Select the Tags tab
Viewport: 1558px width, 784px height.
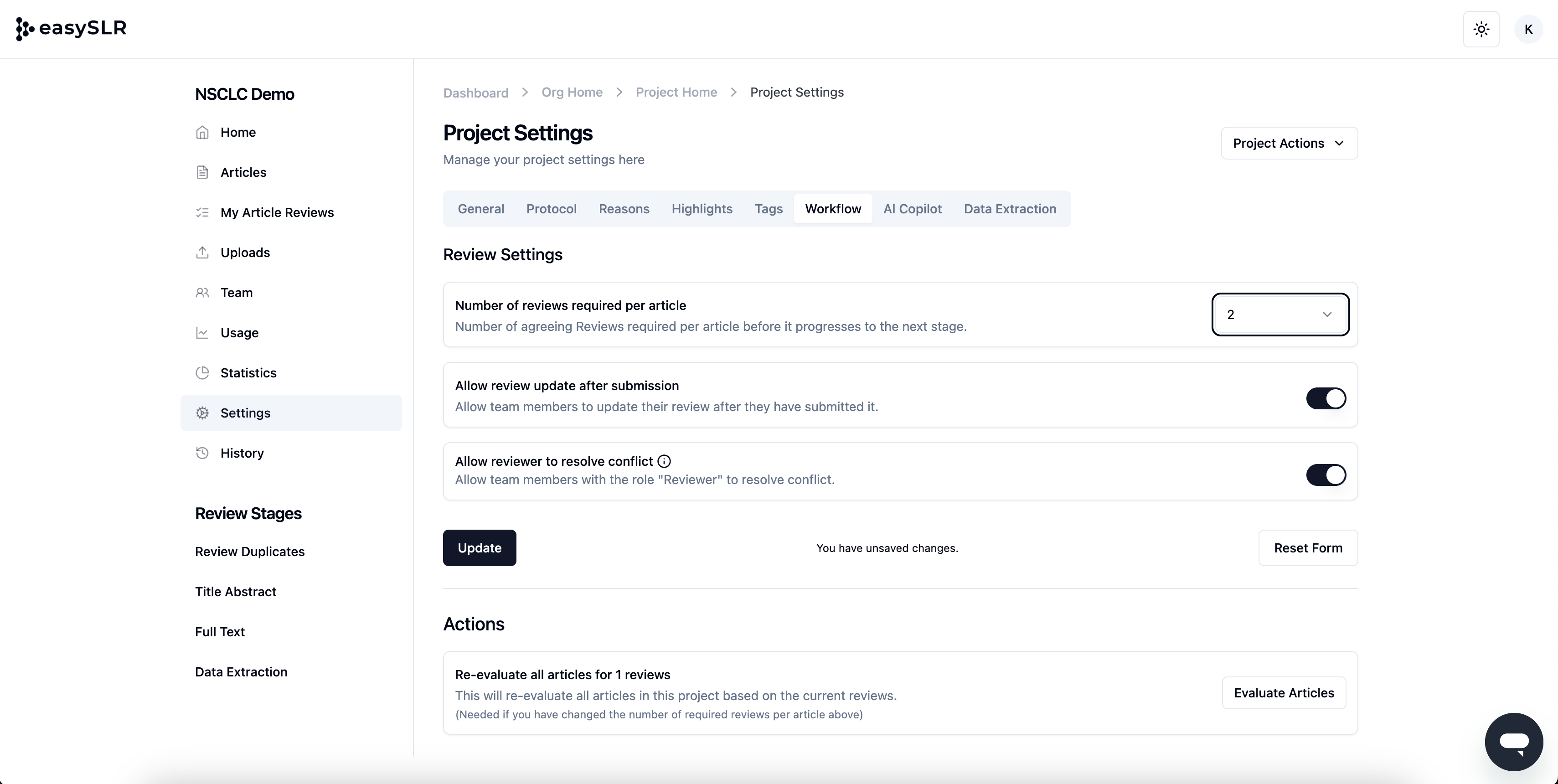[x=768, y=209]
